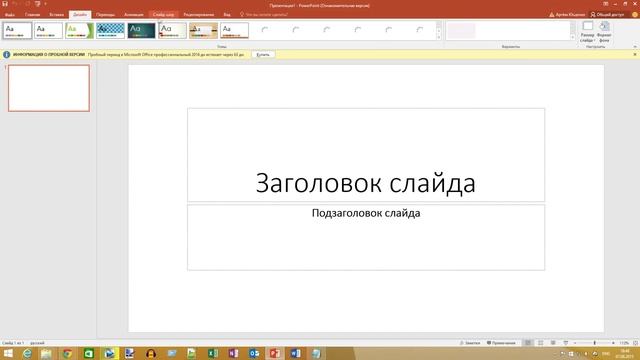Screen dimensions: 640x360
Task: Open the Вид ribbon tab
Action: pyautogui.click(x=227, y=15)
